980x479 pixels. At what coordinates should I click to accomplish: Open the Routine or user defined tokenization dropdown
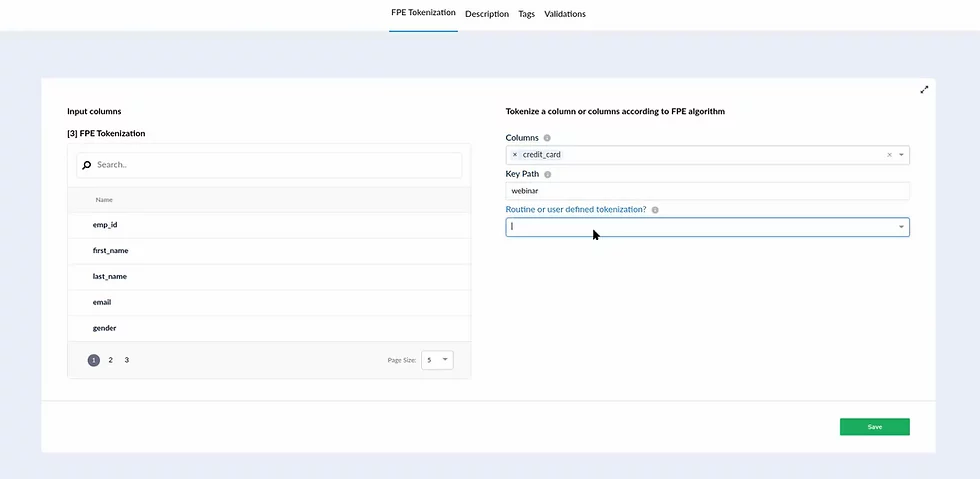708,227
